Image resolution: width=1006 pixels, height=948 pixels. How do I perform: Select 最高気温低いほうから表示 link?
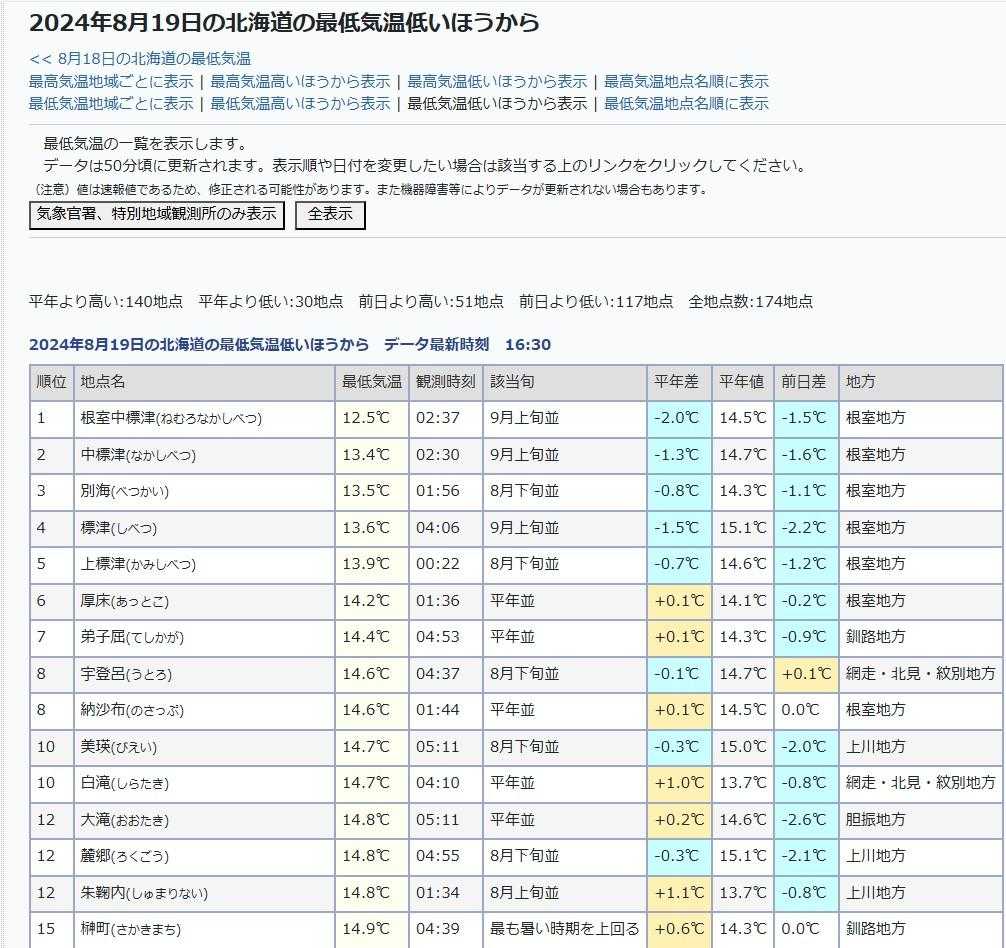(x=497, y=81)
